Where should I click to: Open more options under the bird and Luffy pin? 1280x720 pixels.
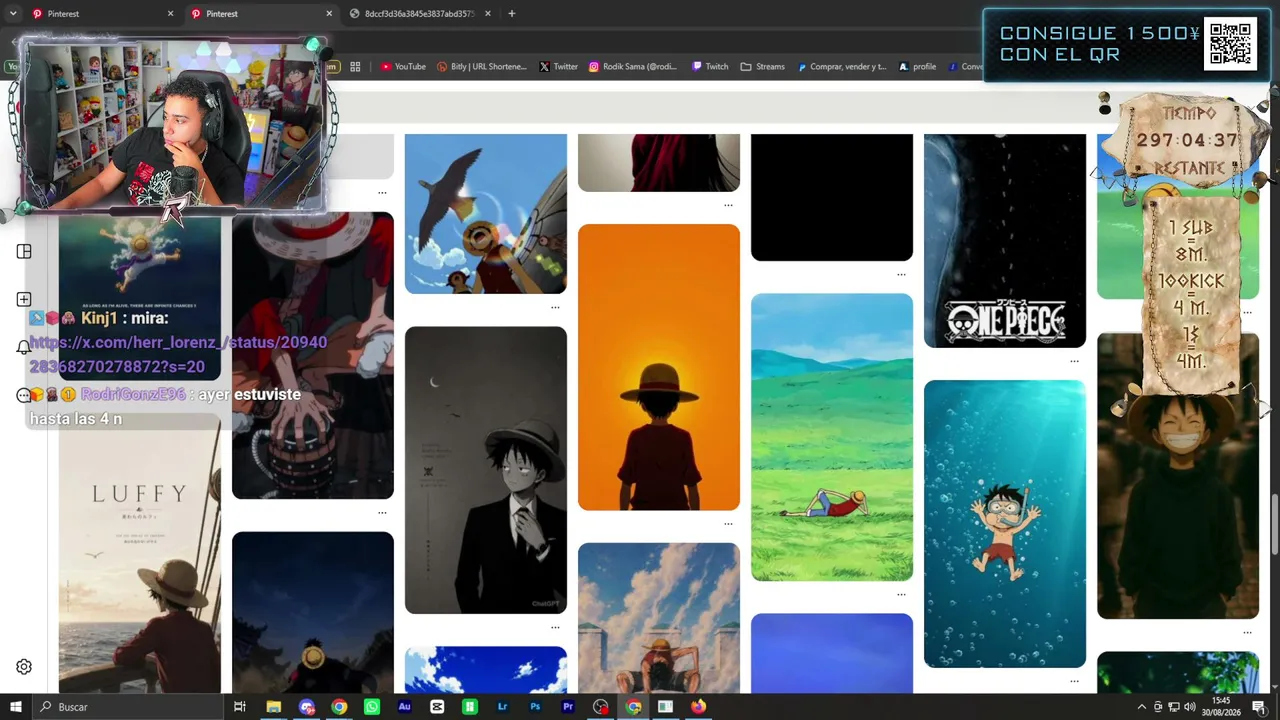coord(555,308)
